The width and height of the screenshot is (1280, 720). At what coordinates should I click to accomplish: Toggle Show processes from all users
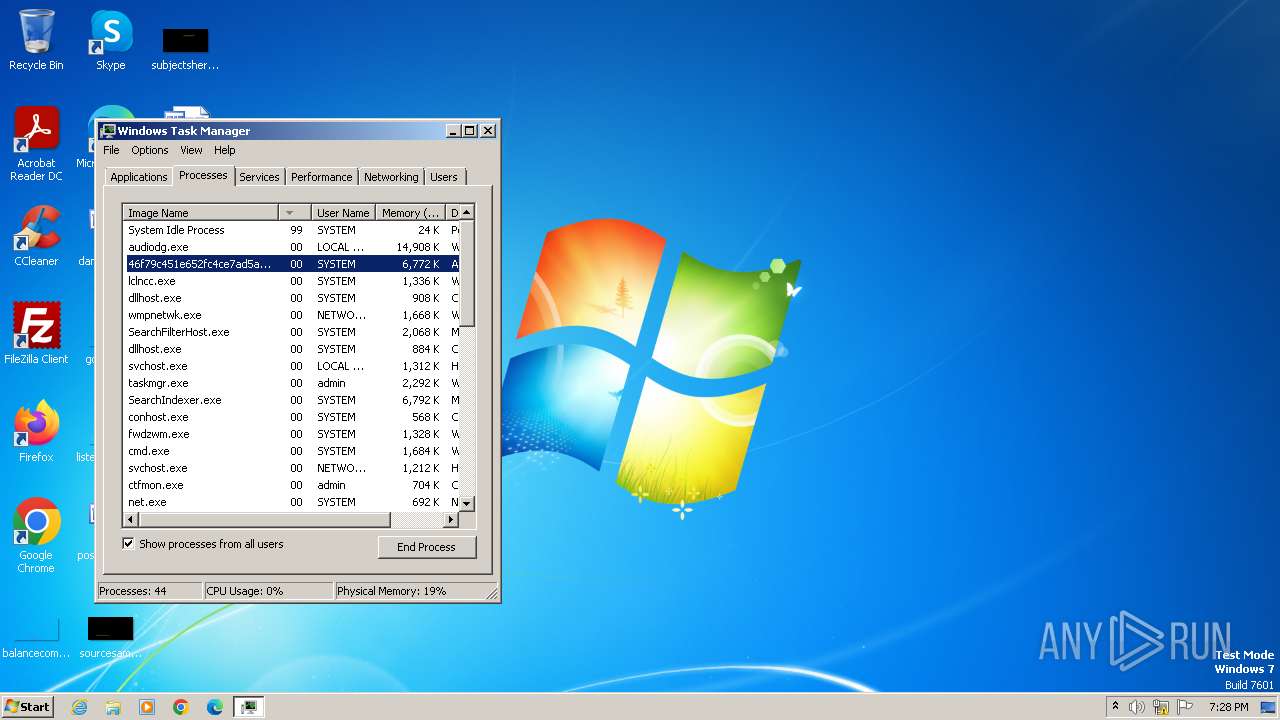click(x=128, y=544)
